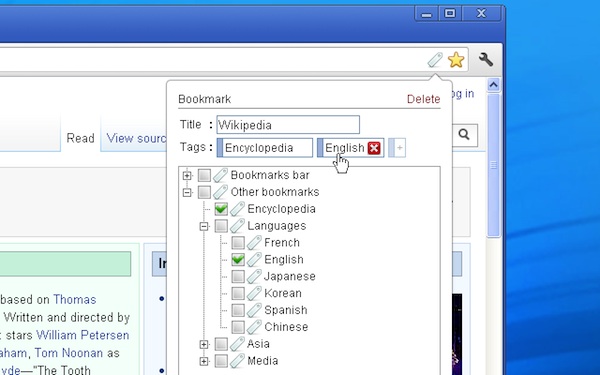Check the Japanese checkbox
The height and width of the screenshot is (375, 600).
pos(238,276)
